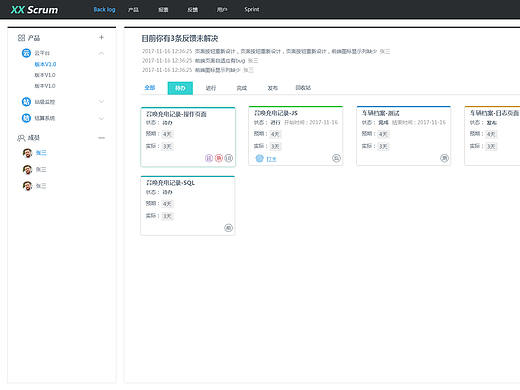
Task: Open the Sprint nav item
Action: tap(252, 9)
